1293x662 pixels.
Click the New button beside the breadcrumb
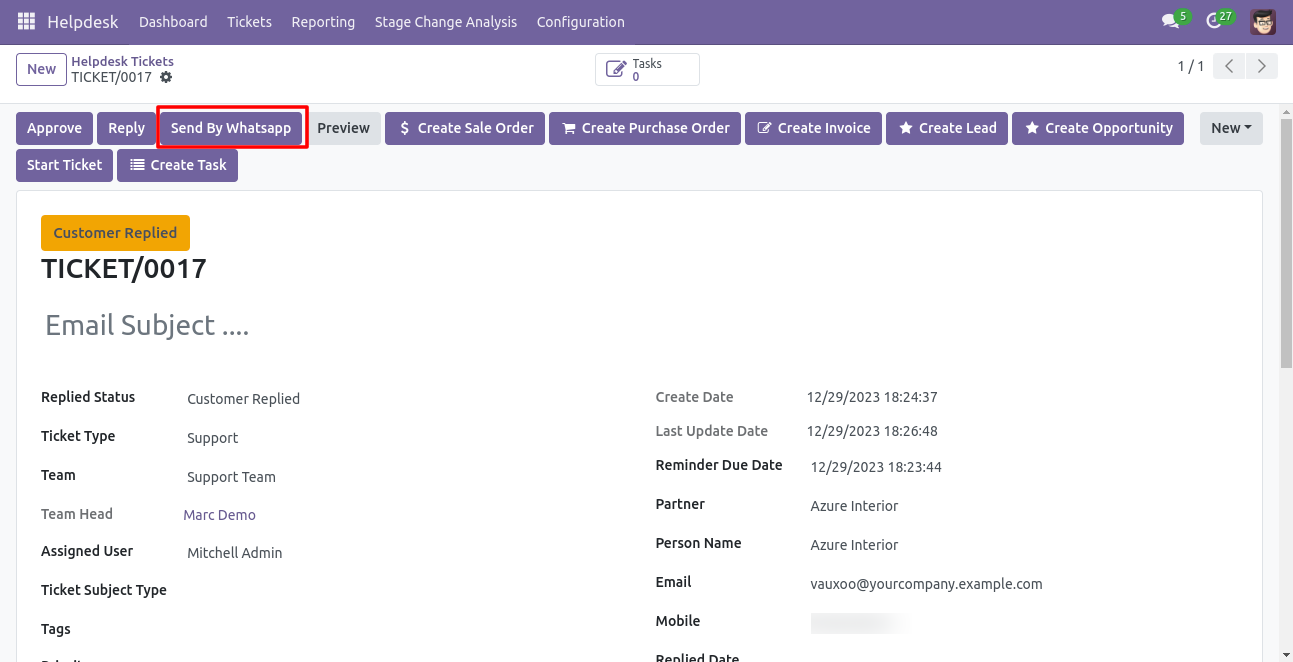point(41,69)
